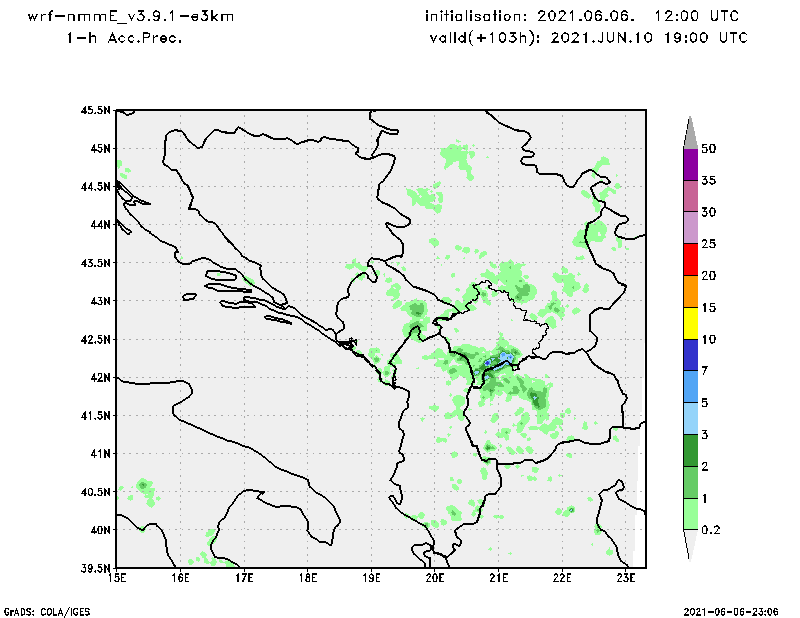800x618 pixels.
Task: Click the 18E longitude axis label
Action: (x=308, y=578)
